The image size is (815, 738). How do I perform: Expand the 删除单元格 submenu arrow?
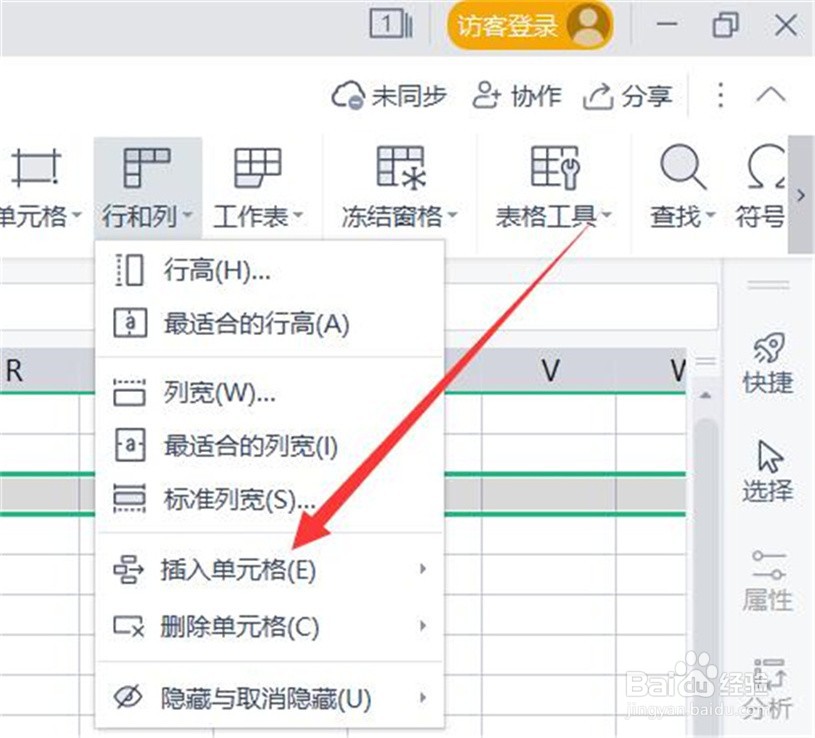423,626
